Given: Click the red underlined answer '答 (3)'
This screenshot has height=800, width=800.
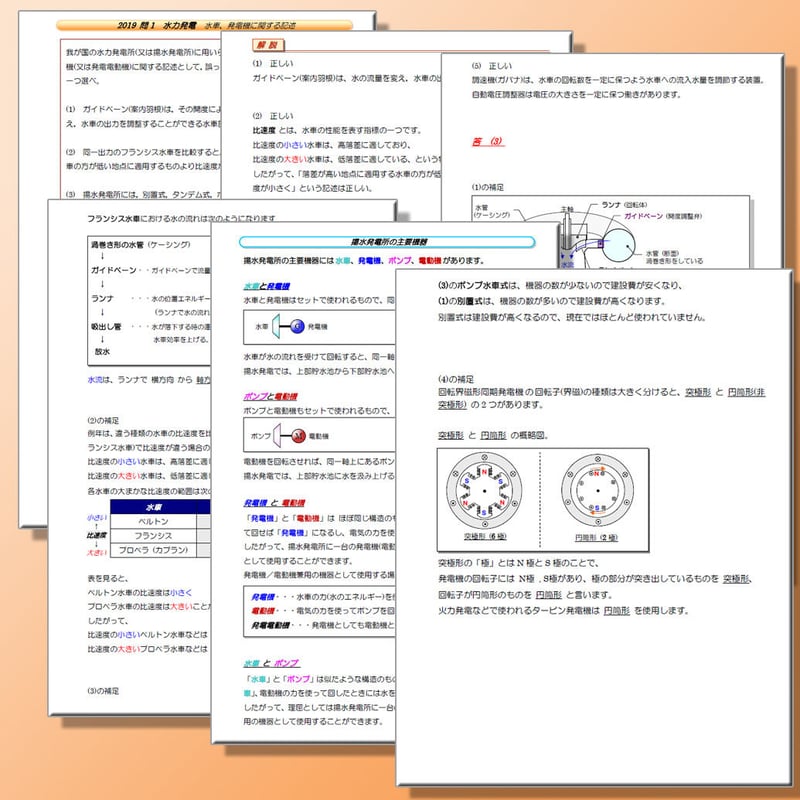Looking at the screenshot, I should [x=488, y=141].
